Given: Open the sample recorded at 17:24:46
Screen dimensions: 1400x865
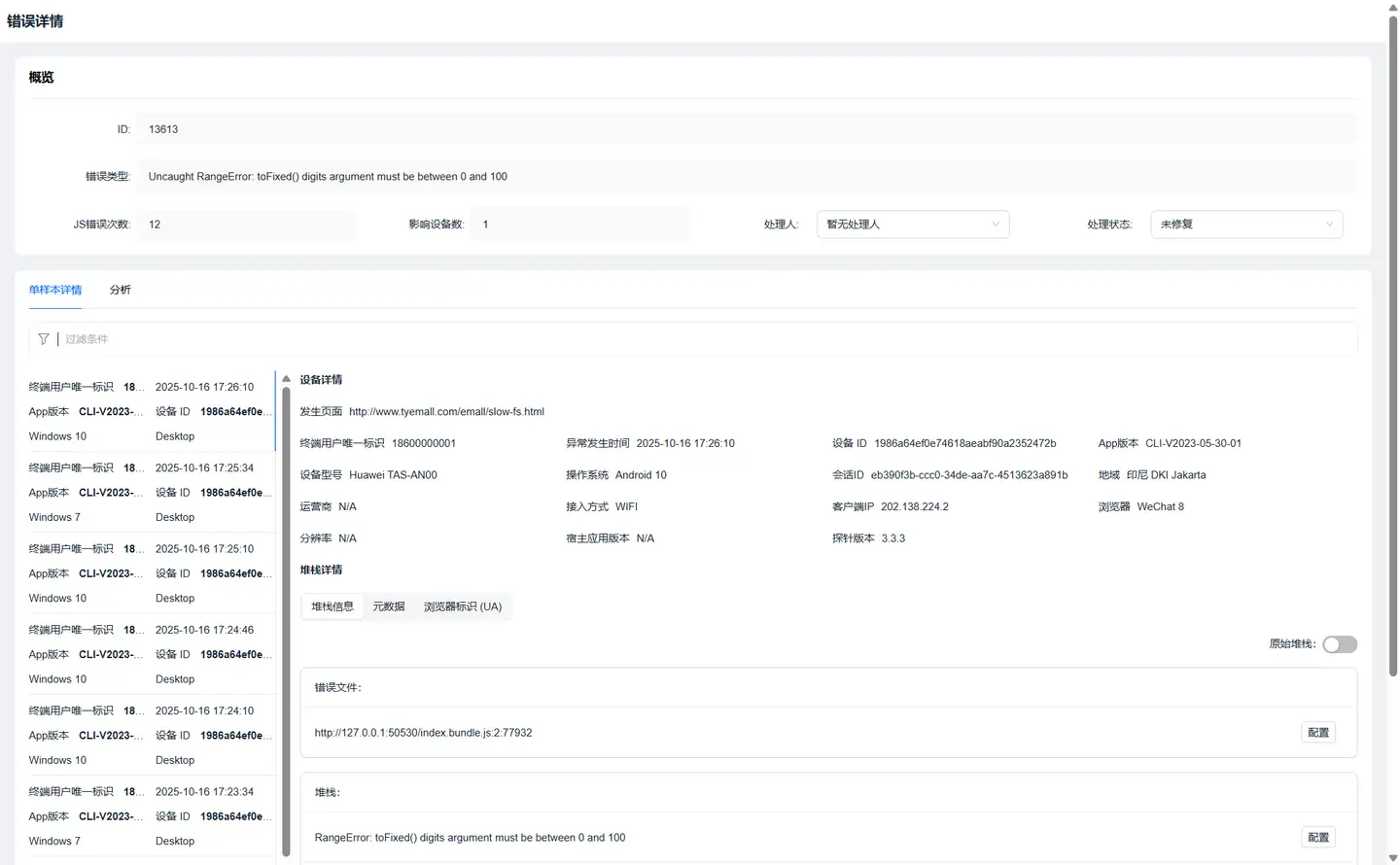Looking at the screenshot, I should coord(151,654).
